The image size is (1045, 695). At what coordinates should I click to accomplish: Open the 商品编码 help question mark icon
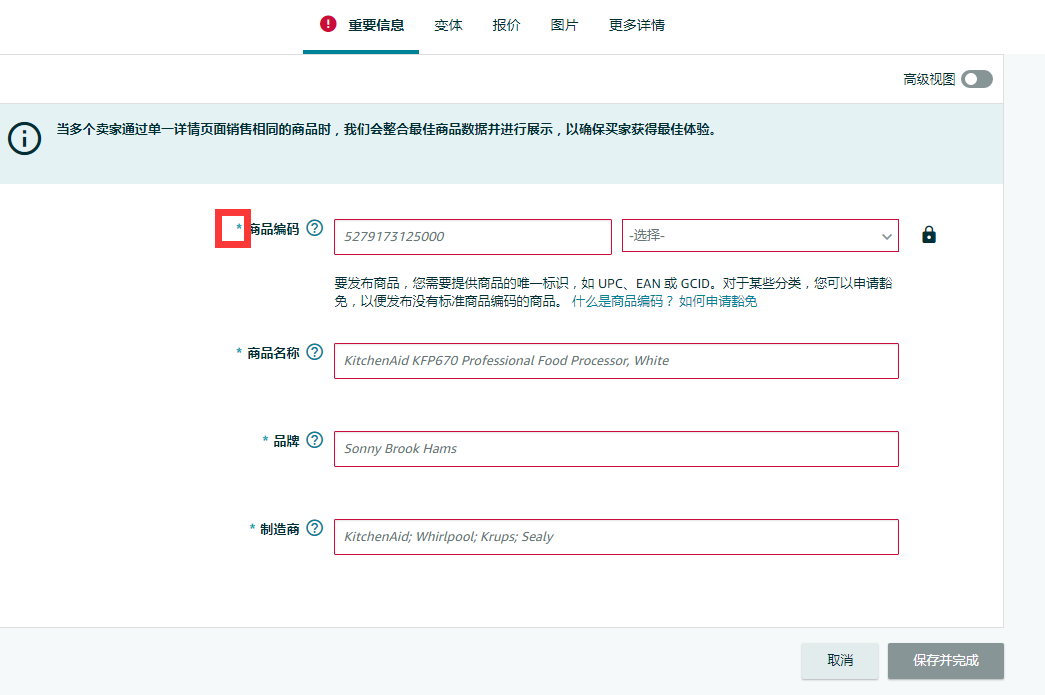(x=315, y=228)
